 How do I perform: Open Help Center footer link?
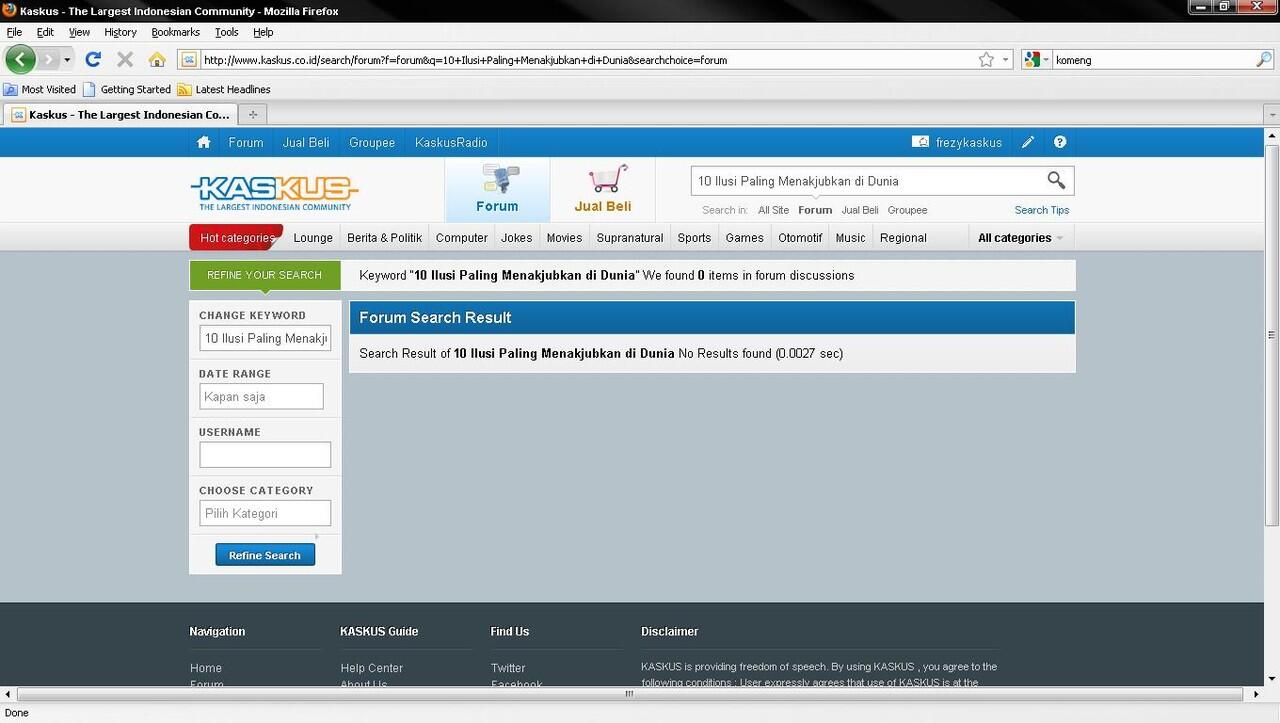point(372,668)
